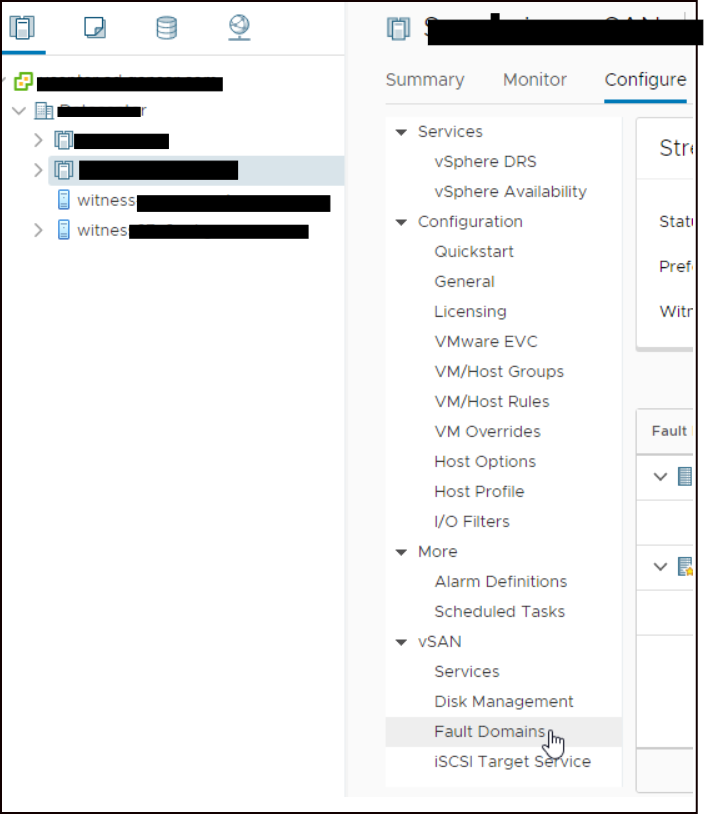
Task: Open the Networking inventory view
Action: click(x=239, y=27)
